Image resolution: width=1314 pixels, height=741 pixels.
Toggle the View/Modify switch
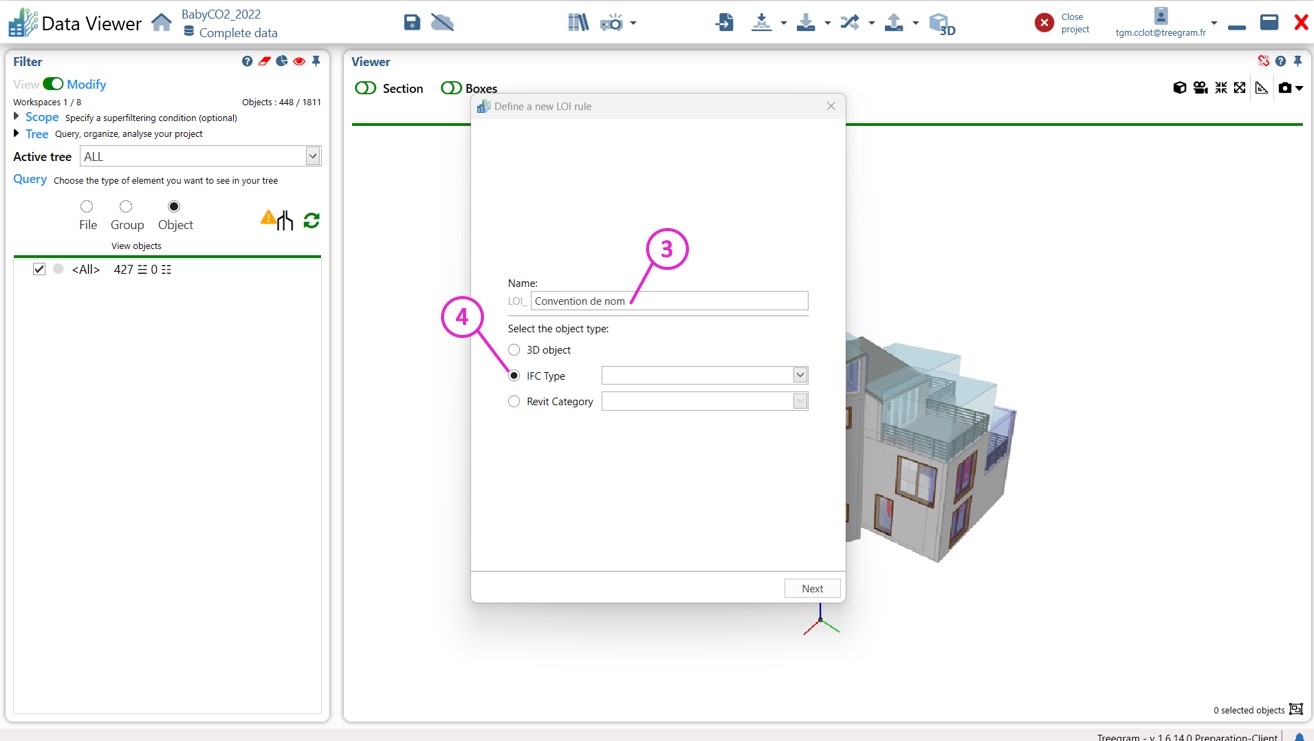[x=53, y=84]
